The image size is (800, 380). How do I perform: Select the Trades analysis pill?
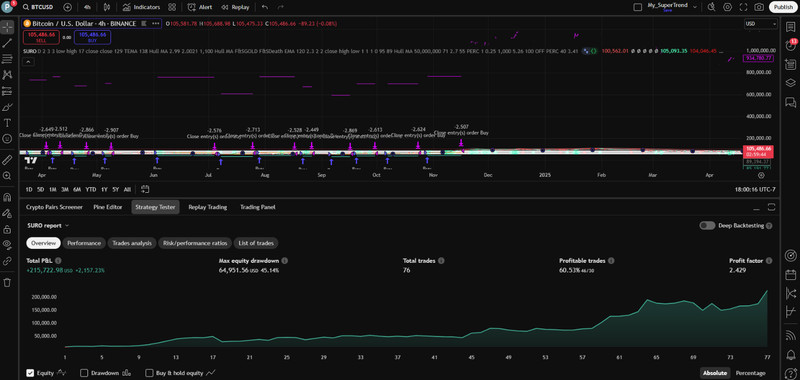coord(132,243)
